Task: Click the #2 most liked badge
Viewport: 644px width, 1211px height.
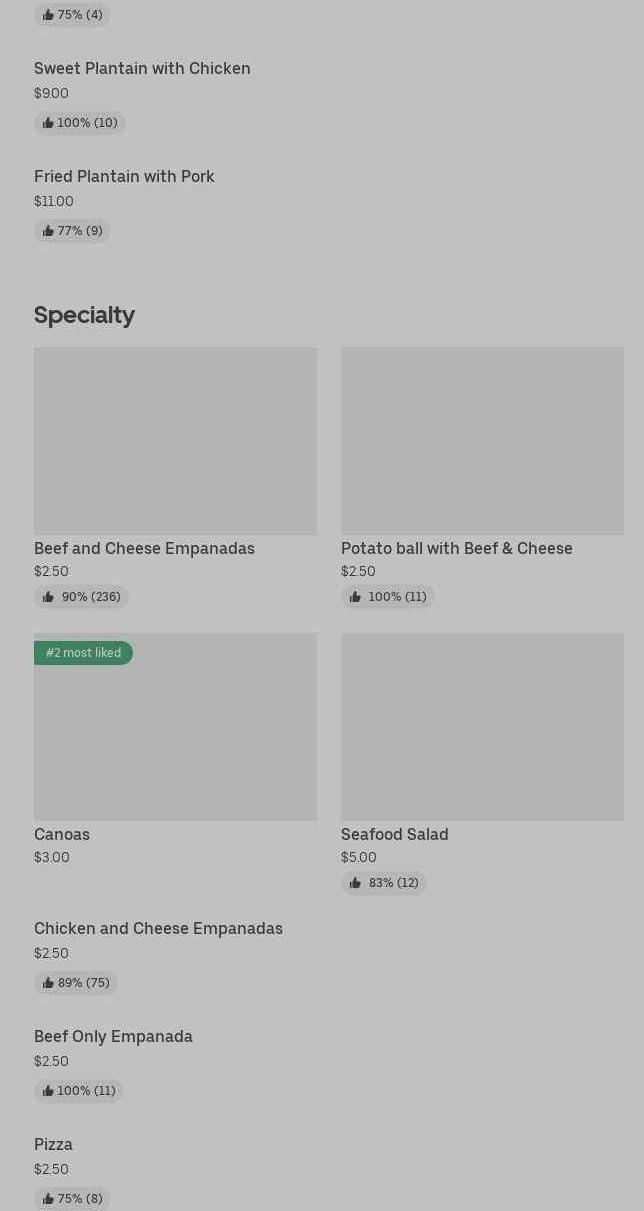Action: (83, 653)
